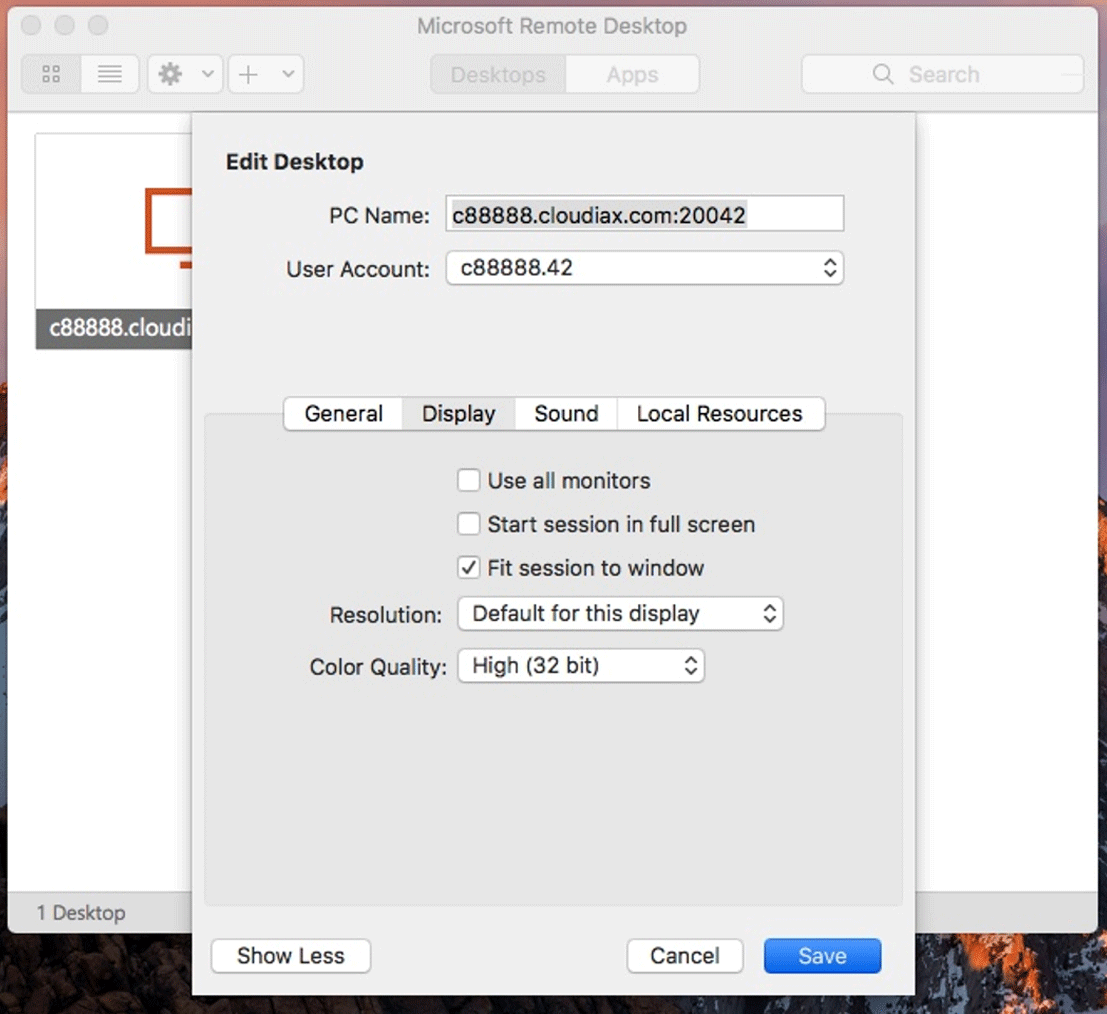Open the General tab
This screenshot has height=1014, width=1107.
coord(344,414)
